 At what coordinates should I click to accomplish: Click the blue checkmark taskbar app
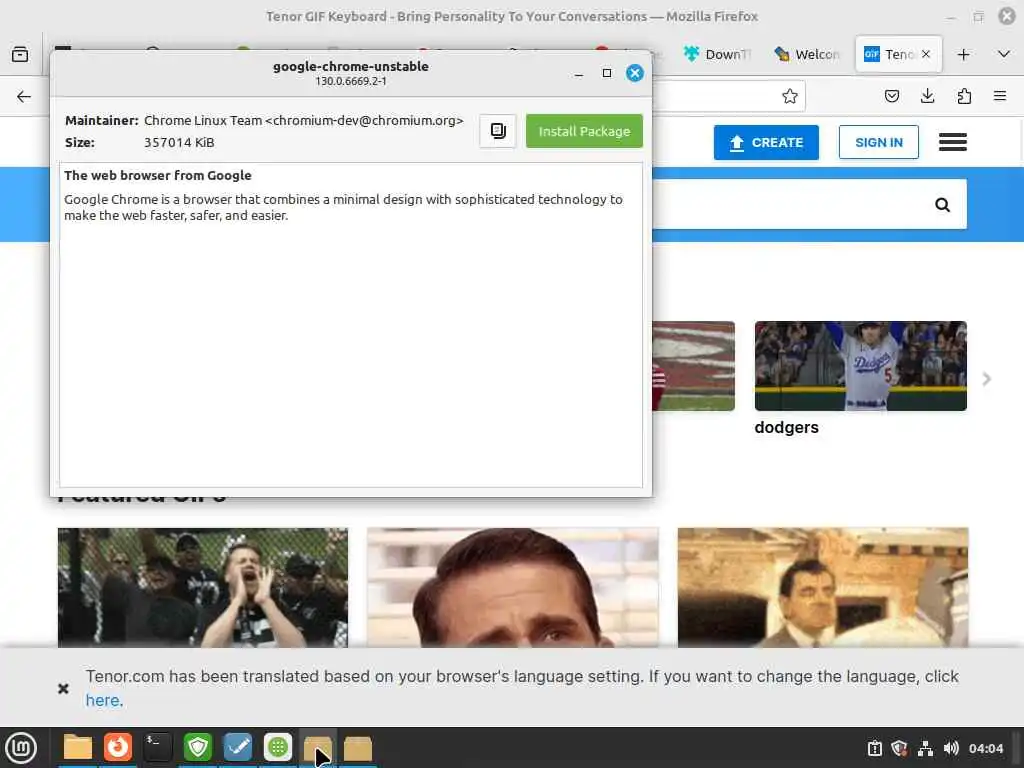pos(238,748)
